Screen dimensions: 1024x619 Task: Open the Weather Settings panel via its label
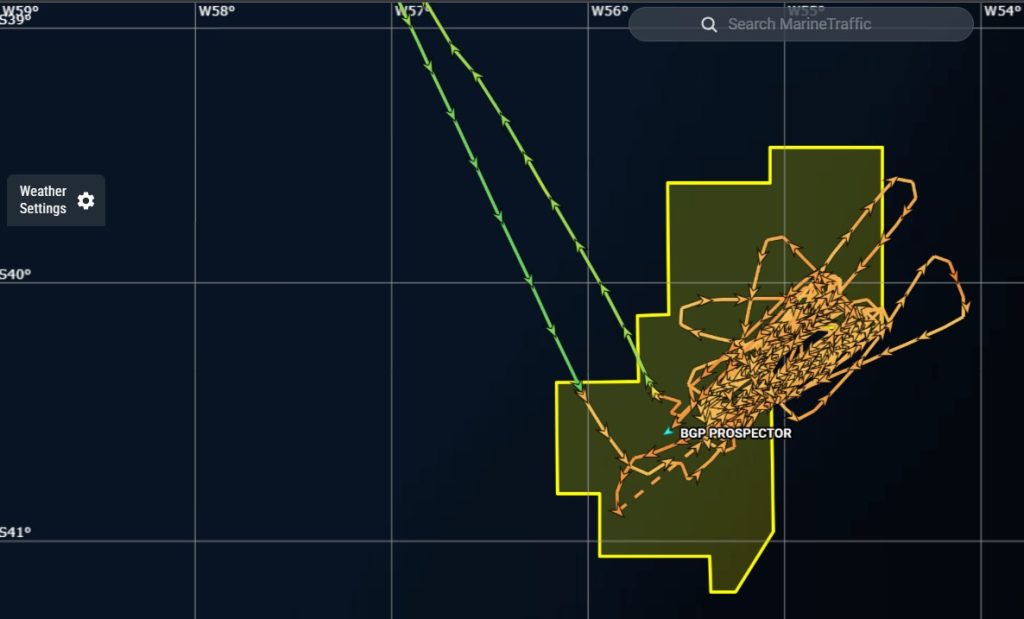[43, 200]
